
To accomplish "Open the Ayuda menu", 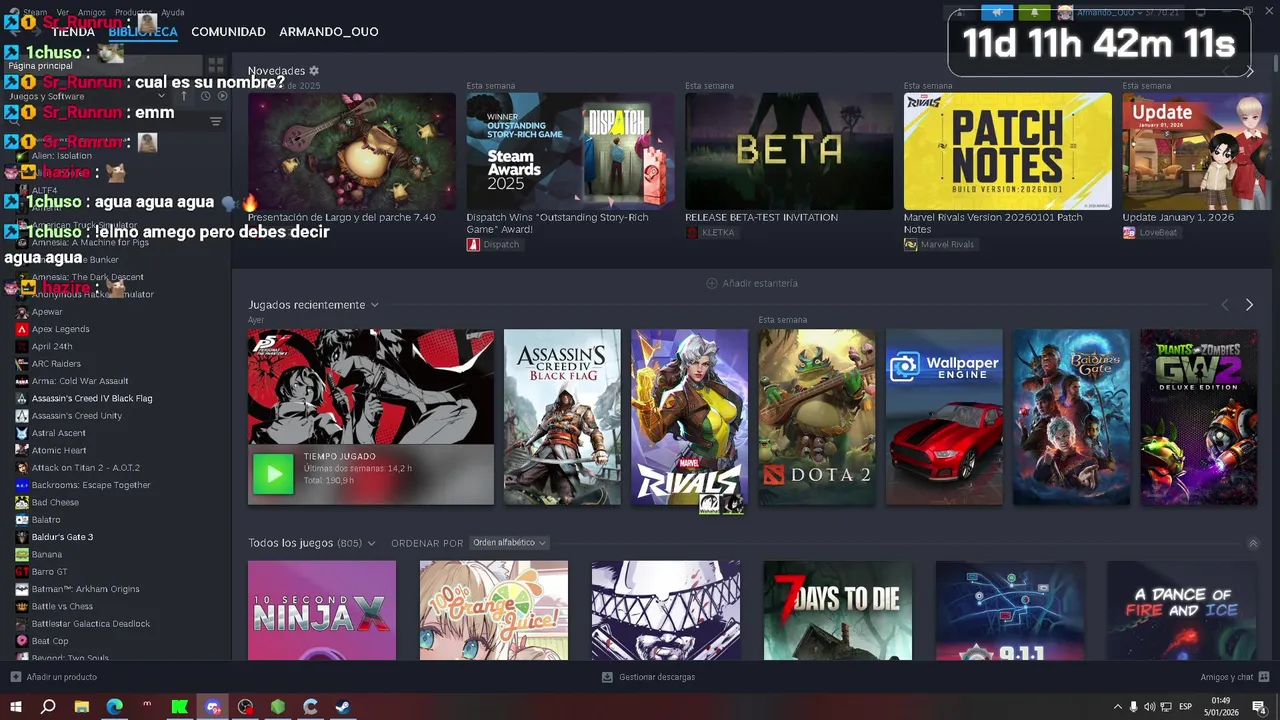I will pos(173,12).
